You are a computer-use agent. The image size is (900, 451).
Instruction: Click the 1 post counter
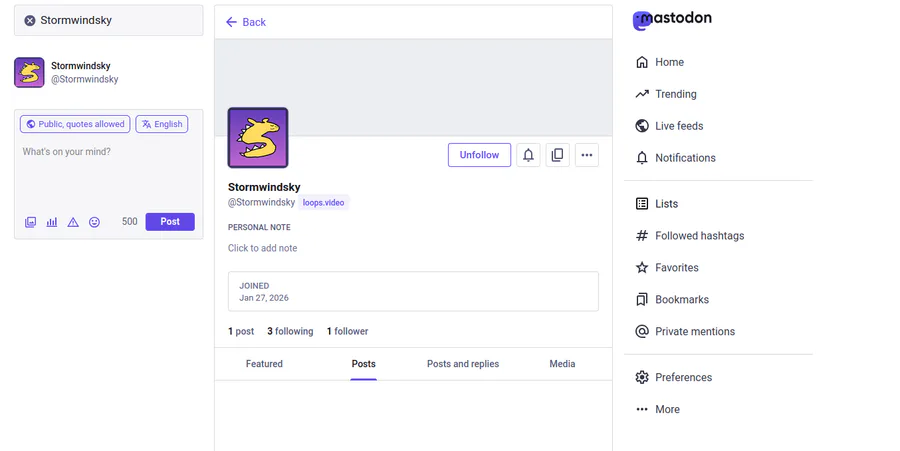click(x=241, y=331)
